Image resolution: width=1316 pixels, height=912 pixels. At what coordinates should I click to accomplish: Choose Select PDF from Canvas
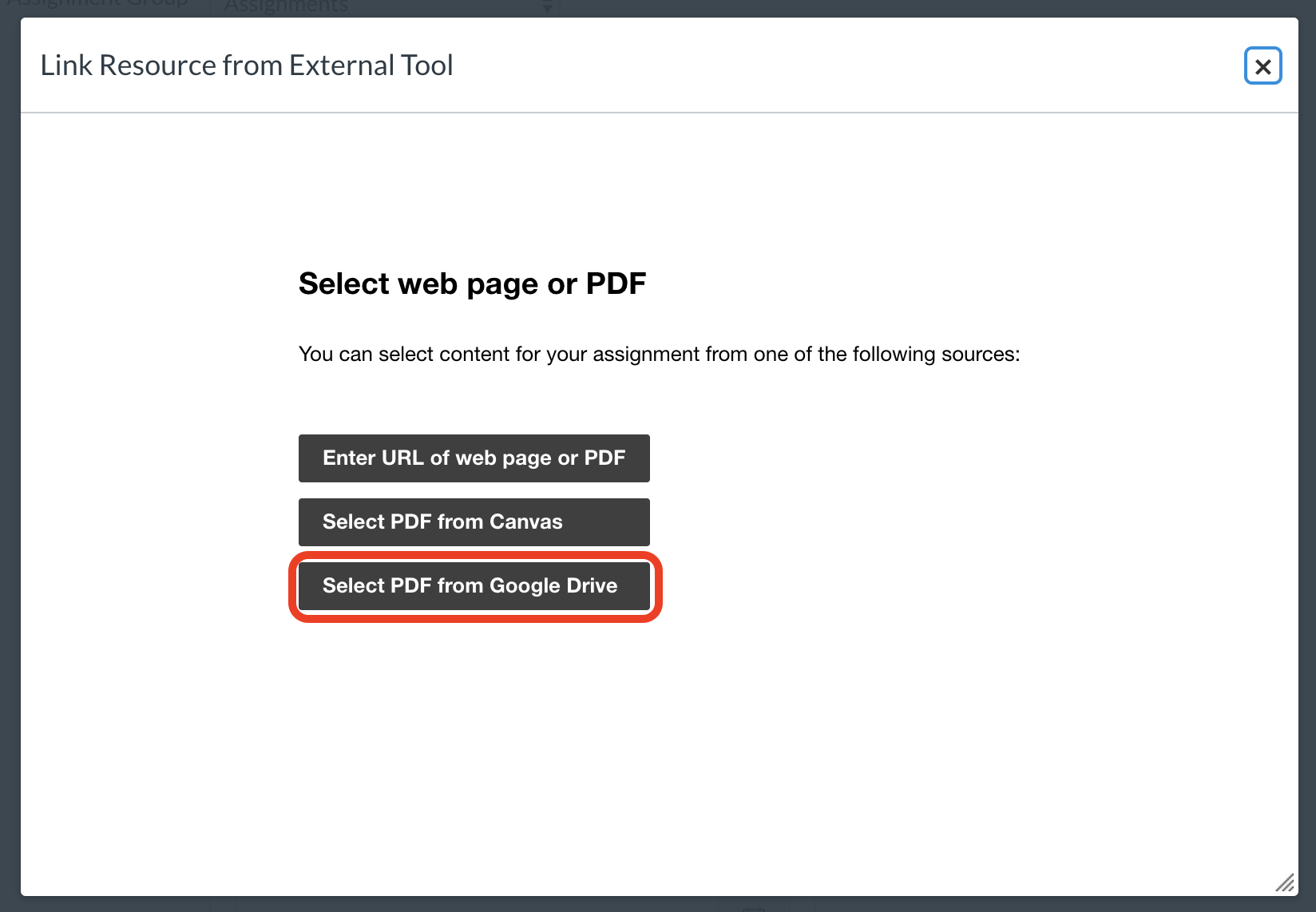(x=474, y=522)
